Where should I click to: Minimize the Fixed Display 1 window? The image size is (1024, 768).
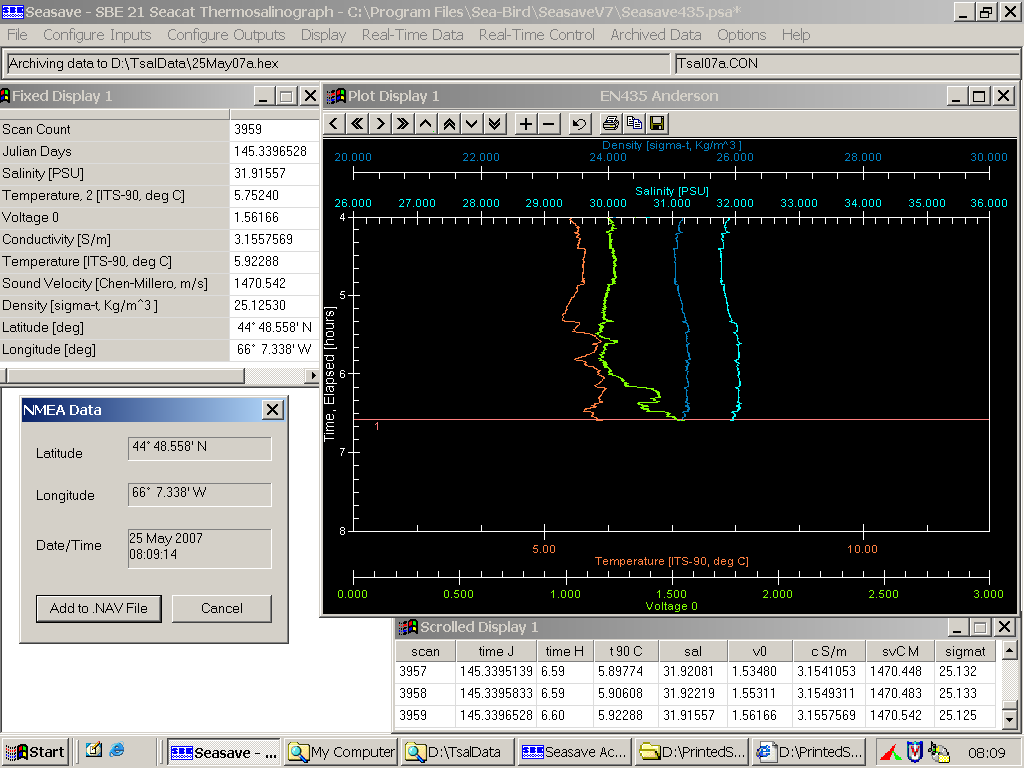coord(263,96)
